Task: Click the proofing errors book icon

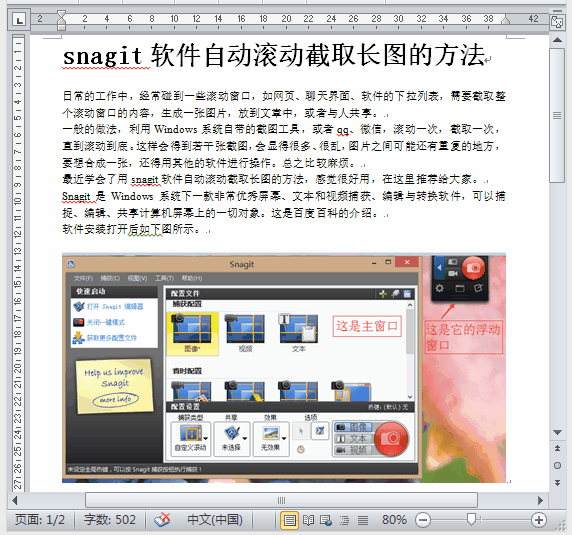Action: pyautogui.click(x=162, y=520)
